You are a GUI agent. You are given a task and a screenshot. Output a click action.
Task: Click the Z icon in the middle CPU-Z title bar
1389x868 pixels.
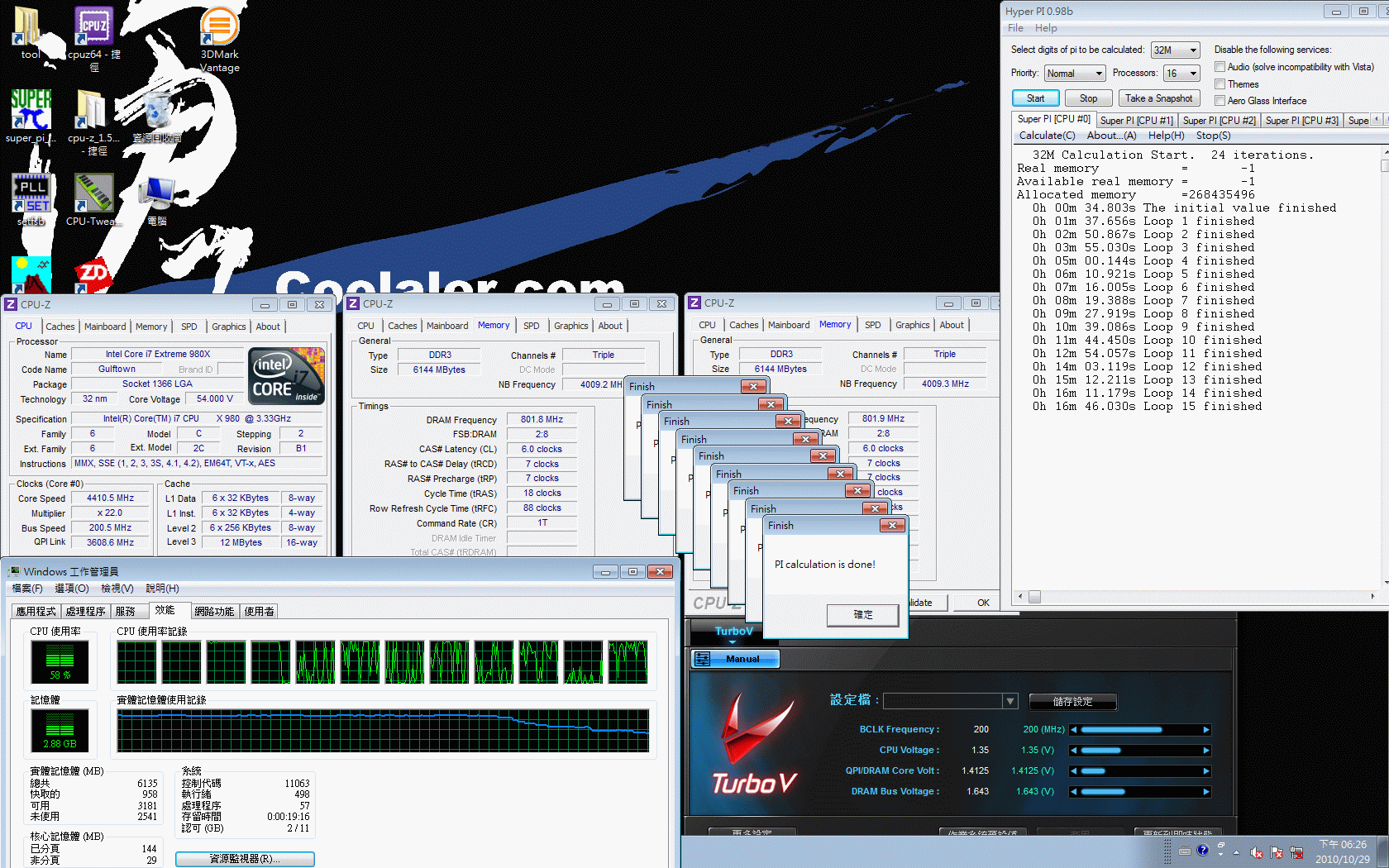tap(353, 303)
